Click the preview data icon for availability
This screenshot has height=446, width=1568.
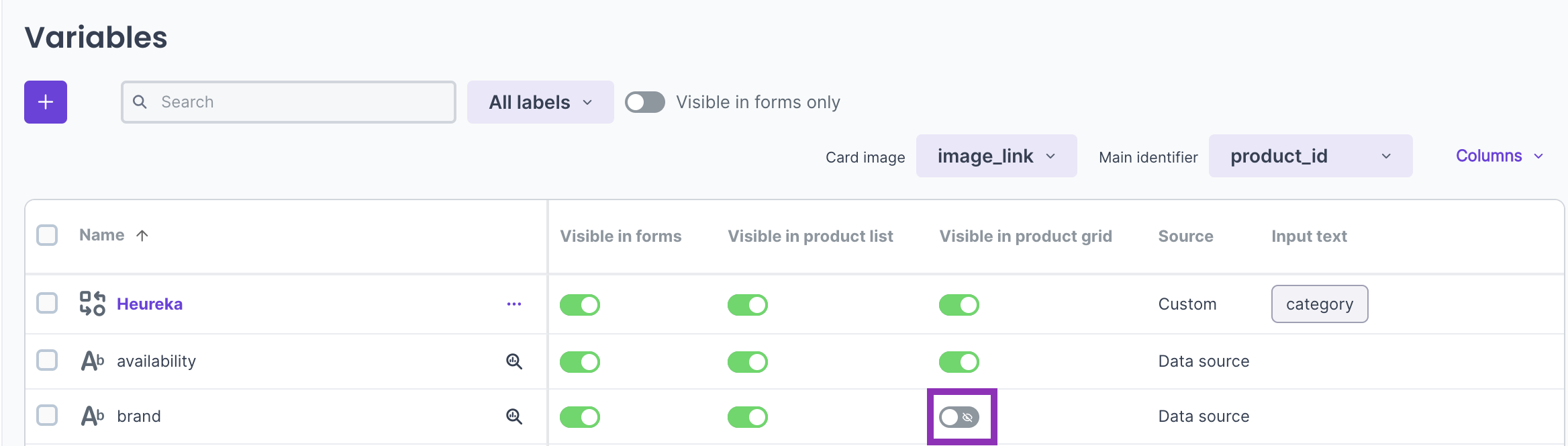click(514, 361)
